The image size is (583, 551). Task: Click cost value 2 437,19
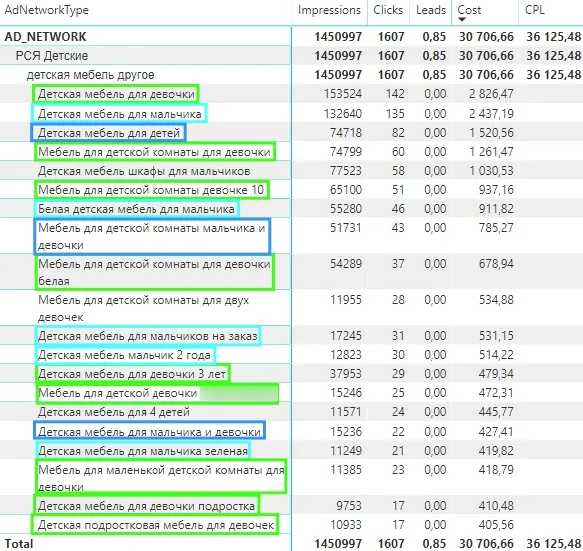[x=491, y=113]
